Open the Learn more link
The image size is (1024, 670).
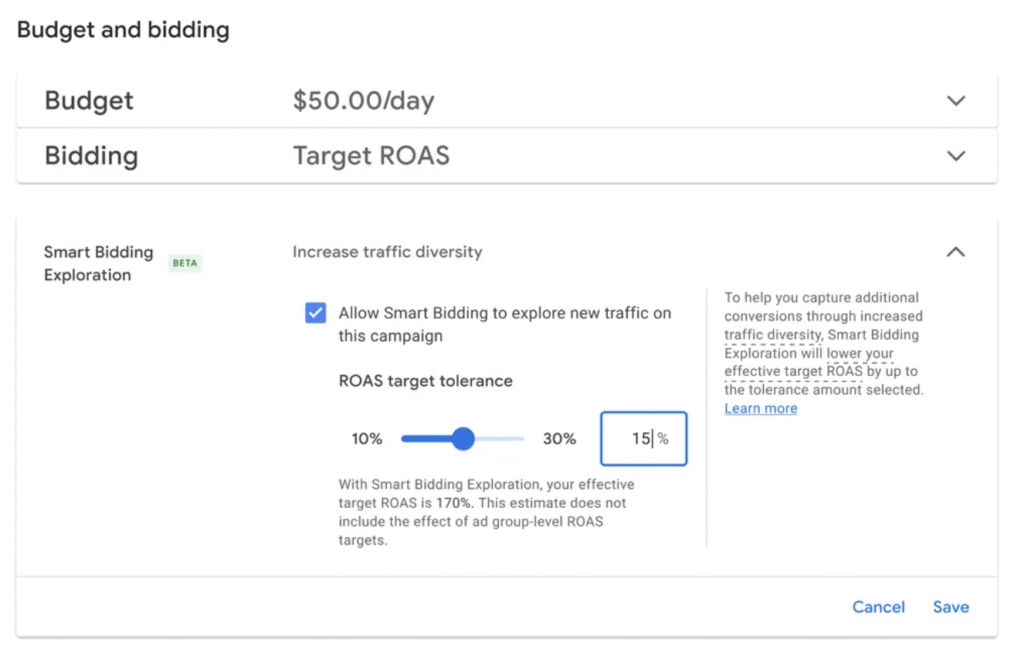[x=761, y=409]
